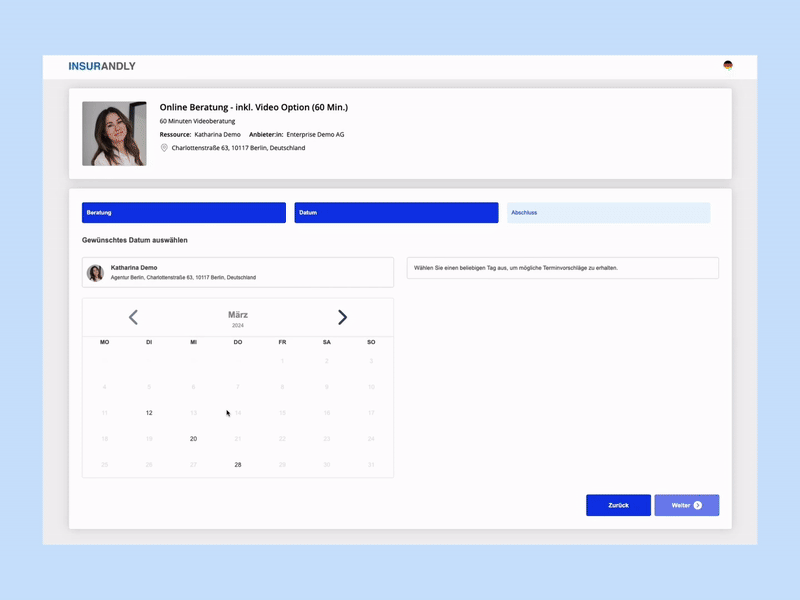This screenshot has width=800, height=600.
Task: Select March 28 on the calendar
Action: (238, 464)
